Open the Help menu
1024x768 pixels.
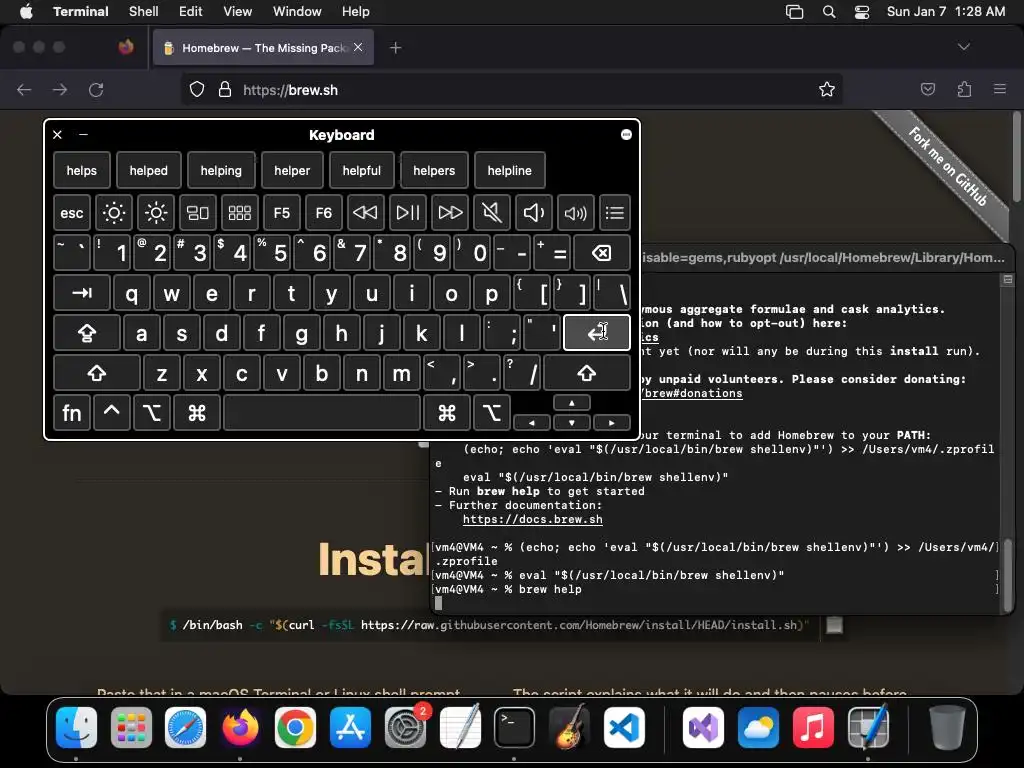pyautogui.click(x=355, y=11)
